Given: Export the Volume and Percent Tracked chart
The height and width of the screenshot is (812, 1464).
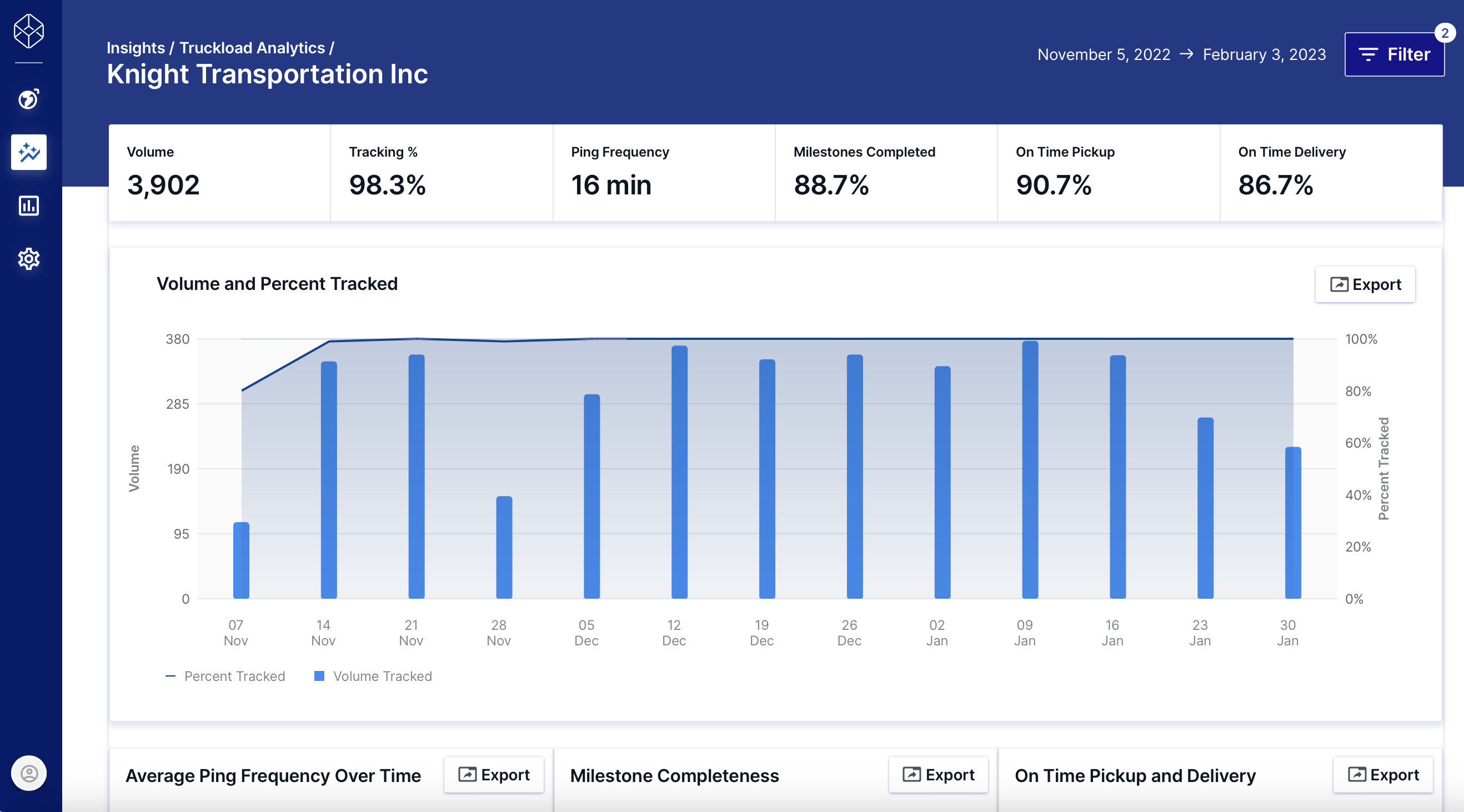Looking at the screenshot, I should [1365, 284].
